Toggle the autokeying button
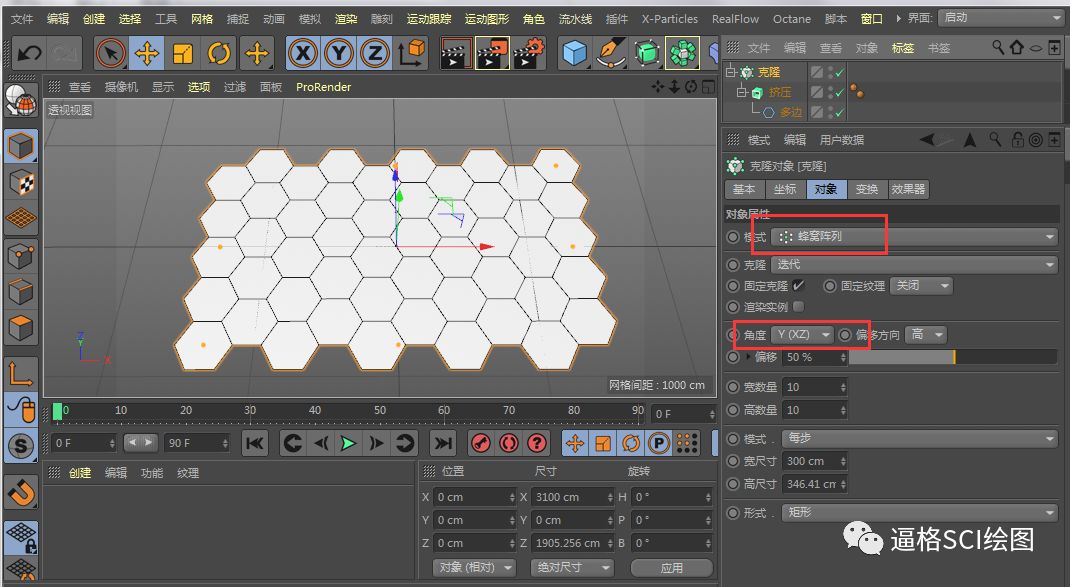 (x=509, y=443)
